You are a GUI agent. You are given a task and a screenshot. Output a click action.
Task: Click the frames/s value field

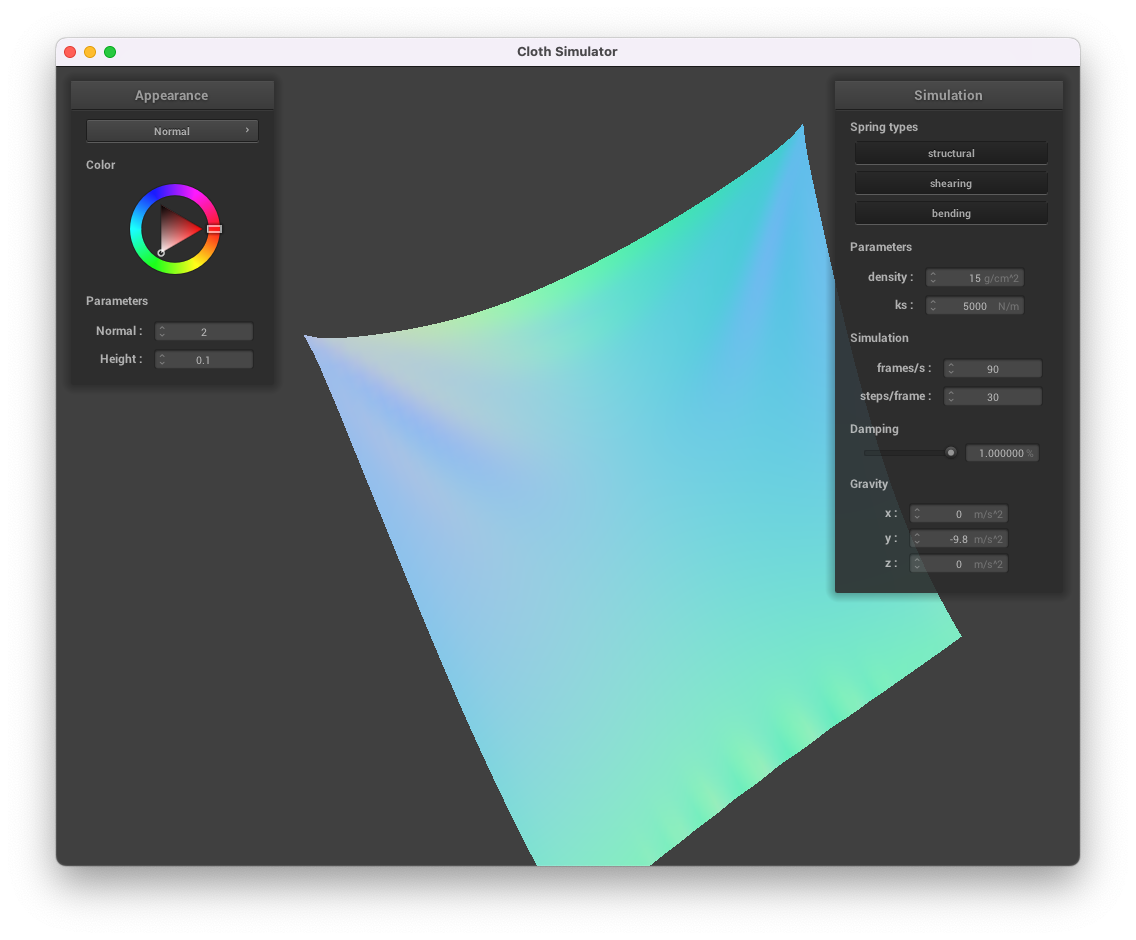[x=993, y=369]
